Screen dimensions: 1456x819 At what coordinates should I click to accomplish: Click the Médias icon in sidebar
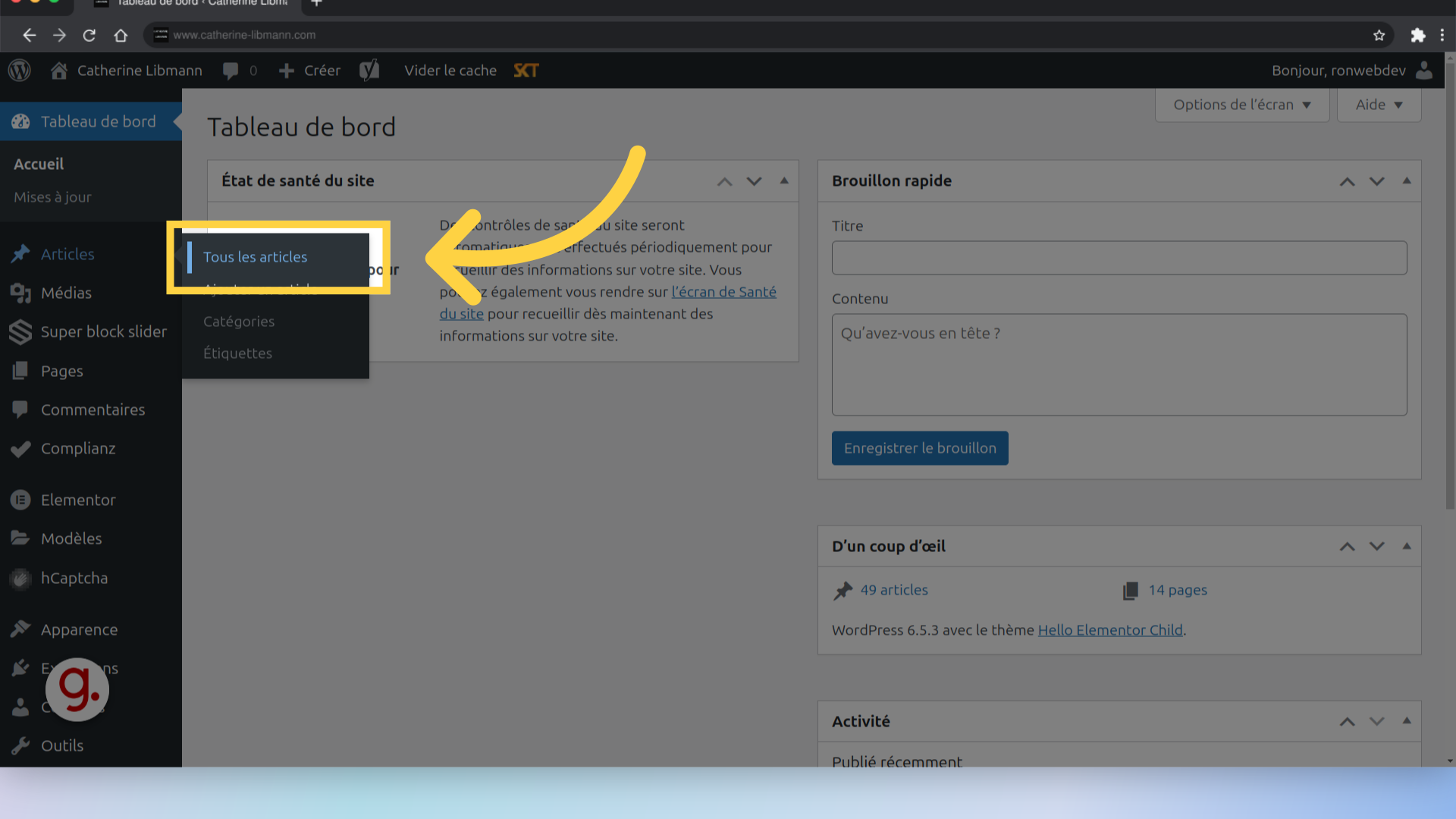pyautogui.click(x=20, y=293)
